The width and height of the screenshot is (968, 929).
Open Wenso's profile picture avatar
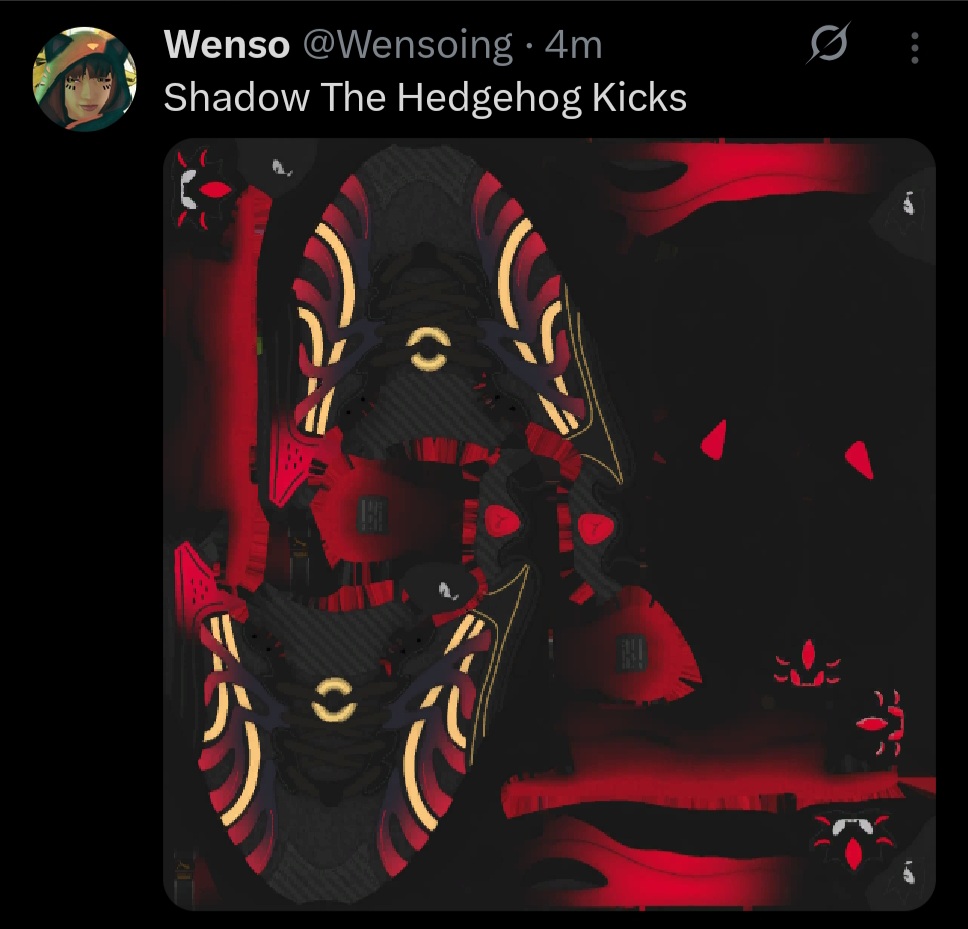point(85,78)
